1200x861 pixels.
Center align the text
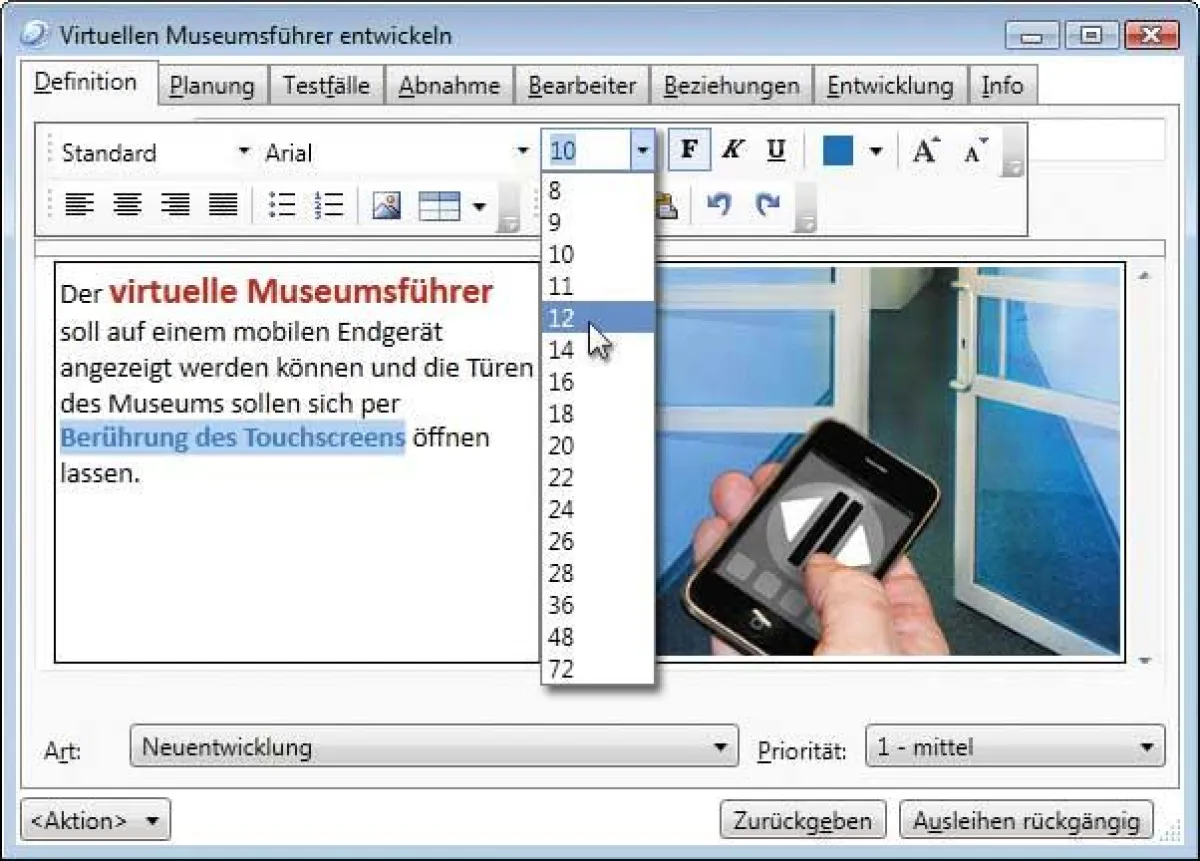(127, 205)
